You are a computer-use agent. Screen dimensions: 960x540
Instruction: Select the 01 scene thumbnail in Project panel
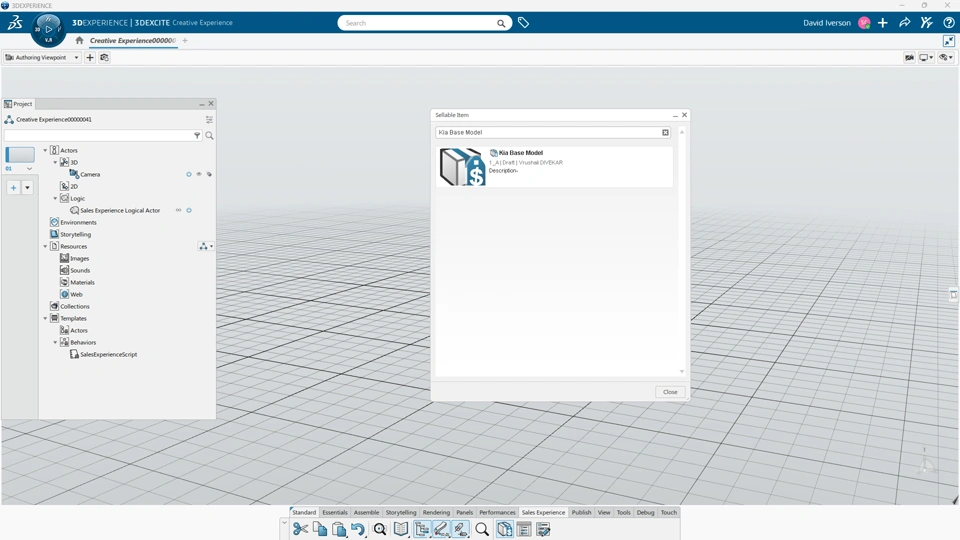(x=20, y=155)
